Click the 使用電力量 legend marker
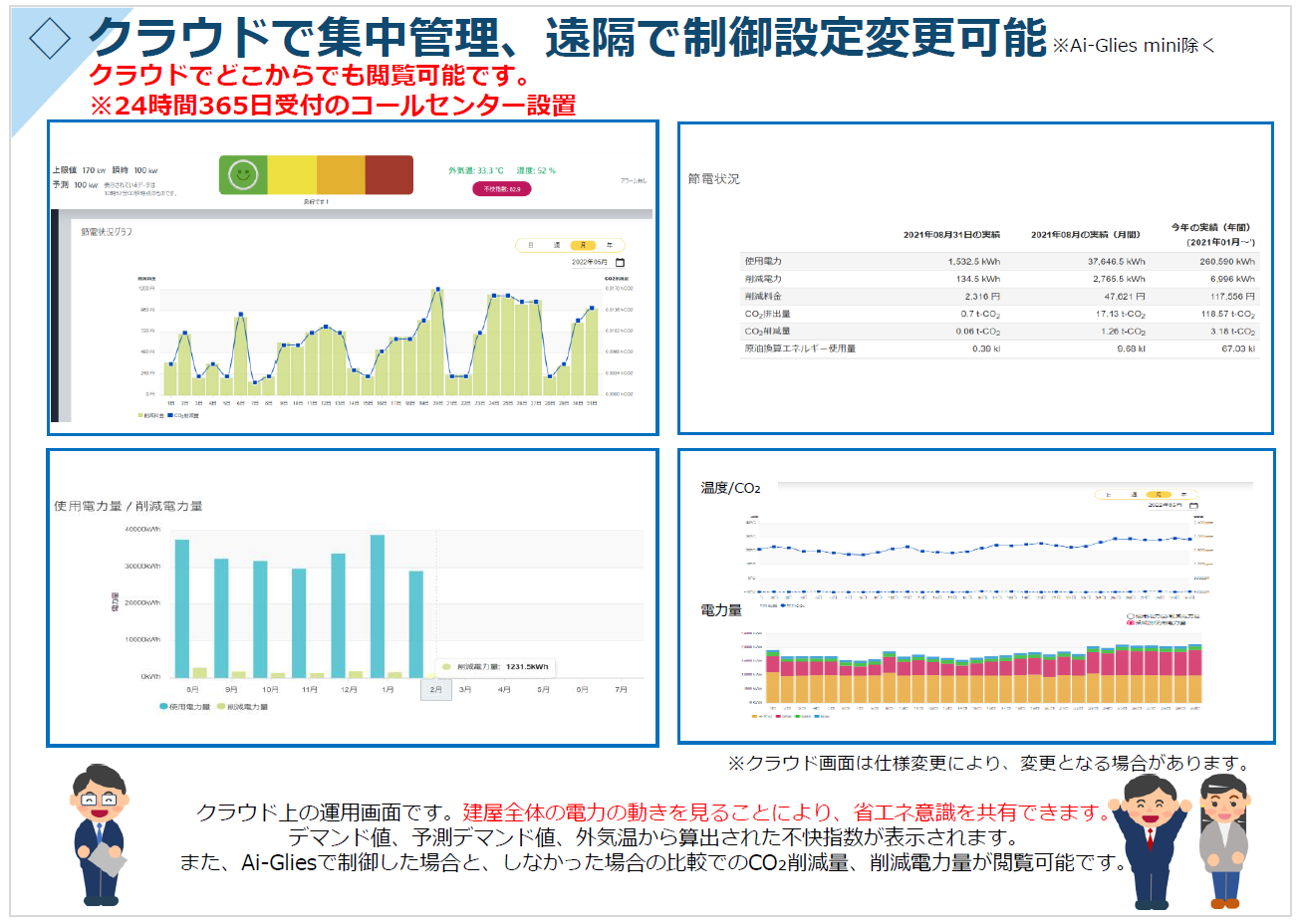 coord(164,707)
